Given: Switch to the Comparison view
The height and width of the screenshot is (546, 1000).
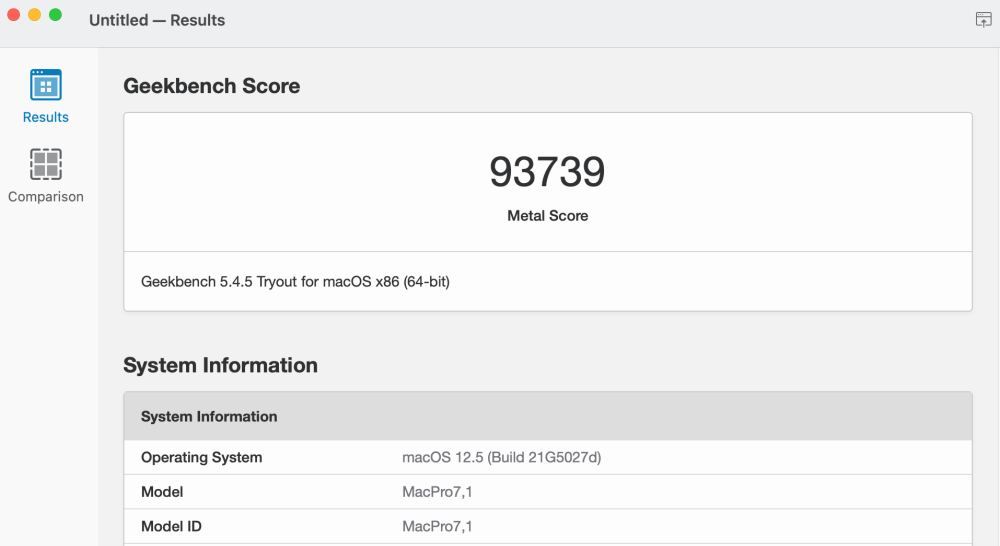Looking at the screenshot, I should pyautogui.click(x=45, y=176).
